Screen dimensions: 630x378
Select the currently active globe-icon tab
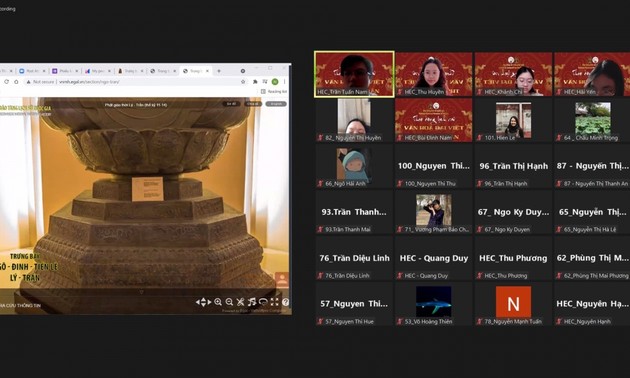196,71
